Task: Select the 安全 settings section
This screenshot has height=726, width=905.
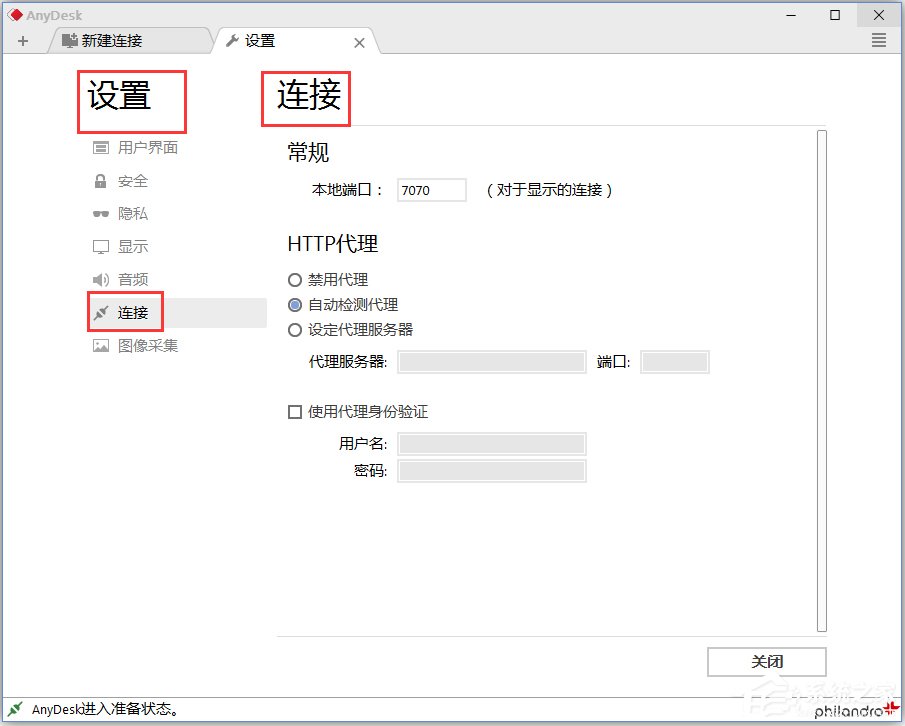Action: [x=129, y=180]
